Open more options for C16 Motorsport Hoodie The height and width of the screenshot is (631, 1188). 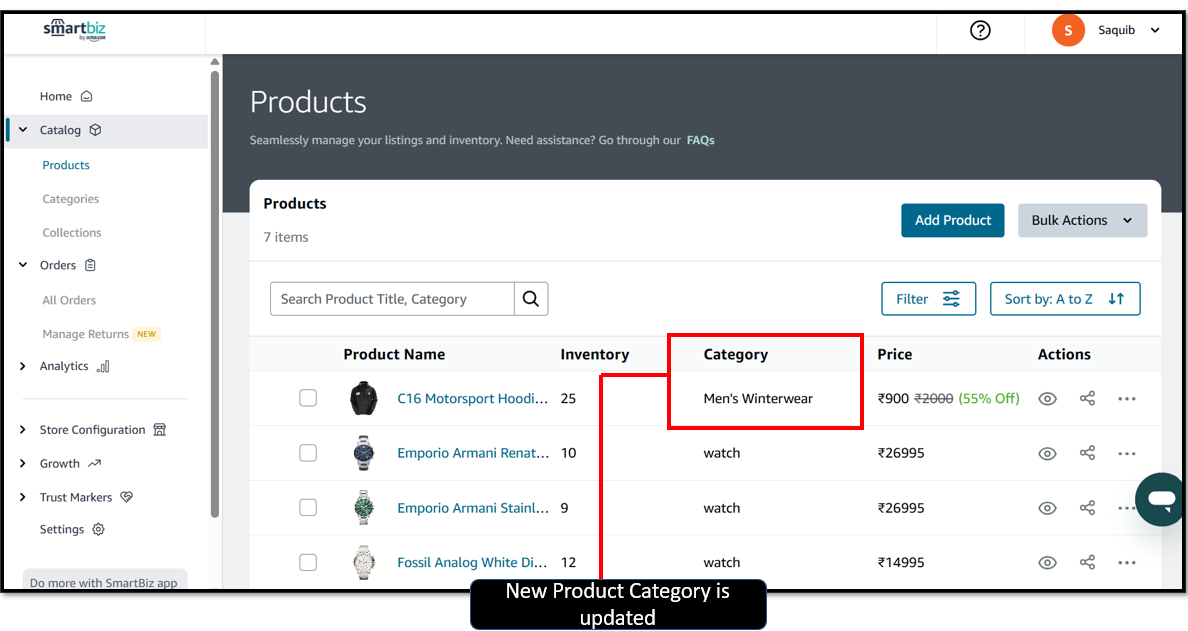click(1127, 398)
